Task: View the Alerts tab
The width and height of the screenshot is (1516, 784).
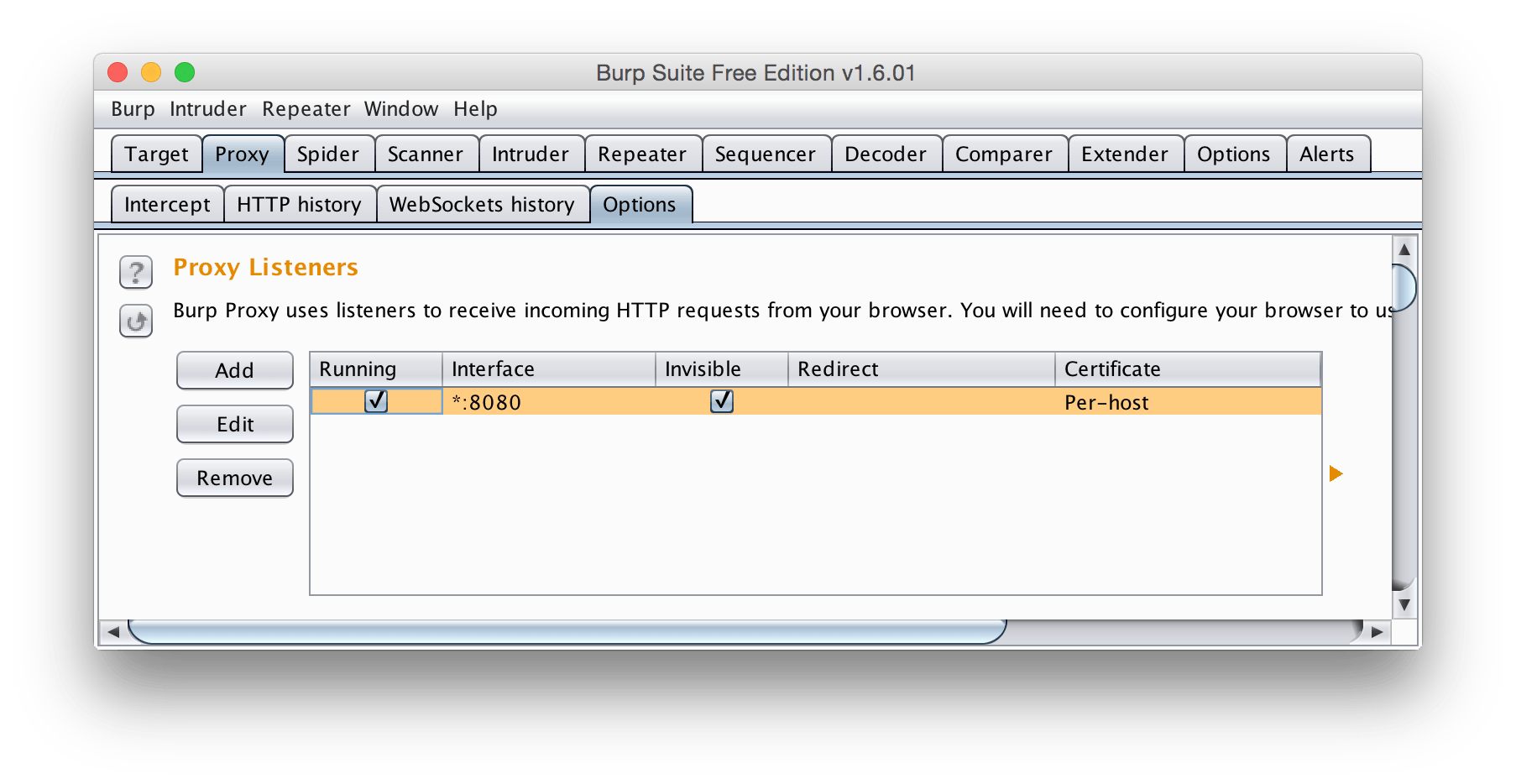Action: 1327,154
